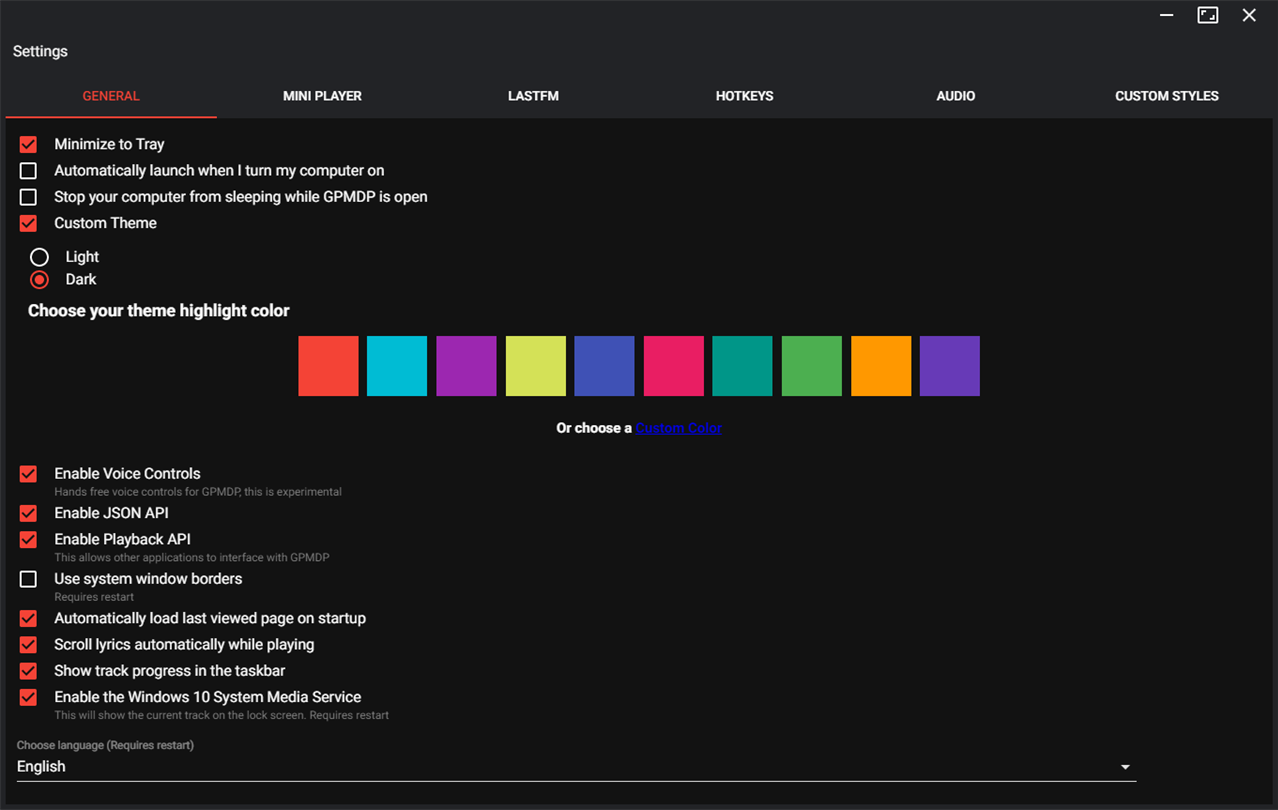Click the 'Choose your theme highlight color' heading
Viewport: 1278px width, 810px height.
tap(158, 311)
